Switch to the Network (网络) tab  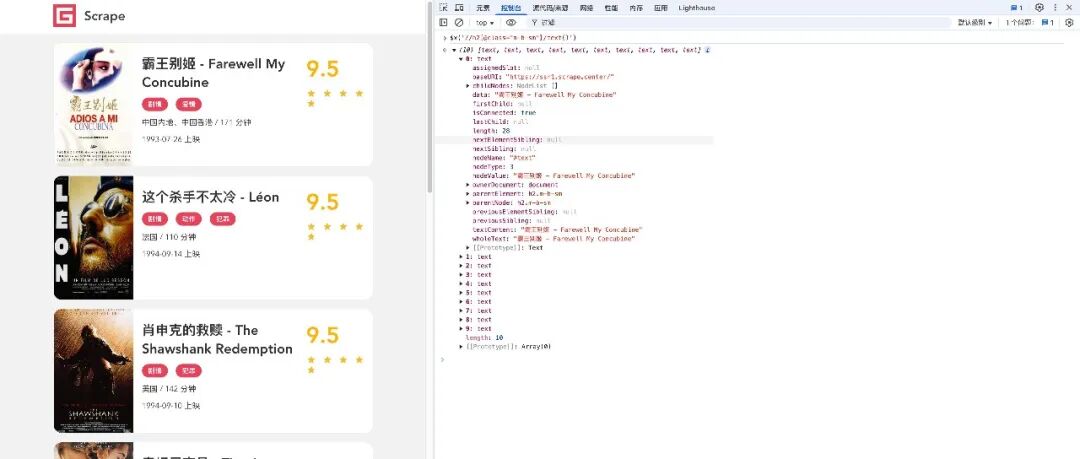[x=586, y=8]
